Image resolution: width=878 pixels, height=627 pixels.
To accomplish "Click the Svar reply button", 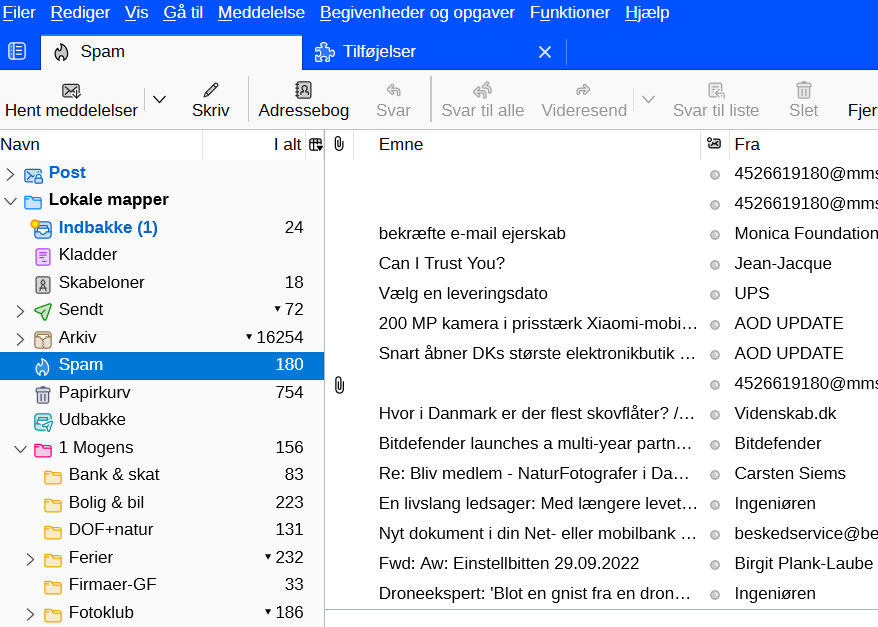I will tap(393, 100).
